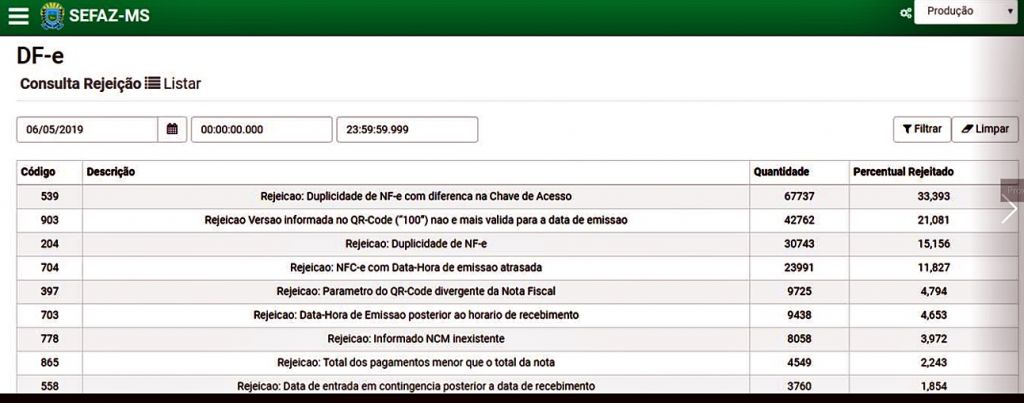
Task: Click percentage value 4,653
Action: click(933, 315)
